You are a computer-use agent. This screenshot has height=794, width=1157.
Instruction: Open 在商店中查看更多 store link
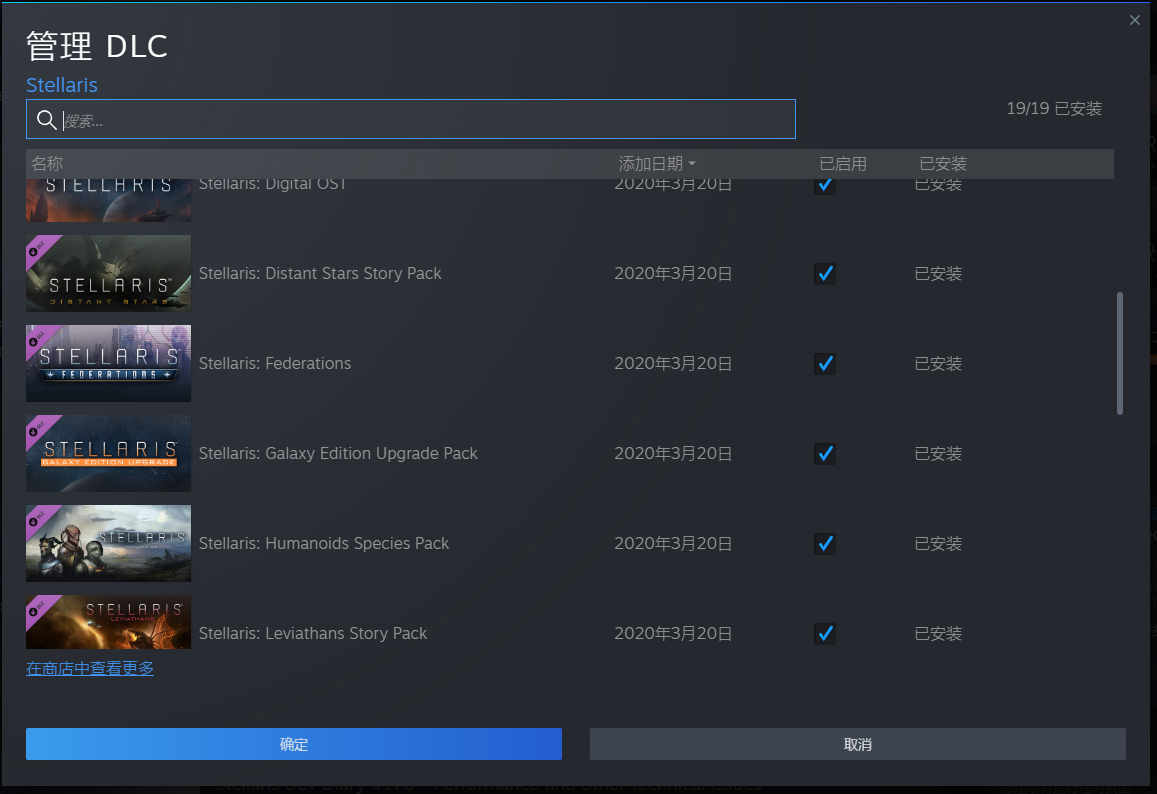coord(90,669)
